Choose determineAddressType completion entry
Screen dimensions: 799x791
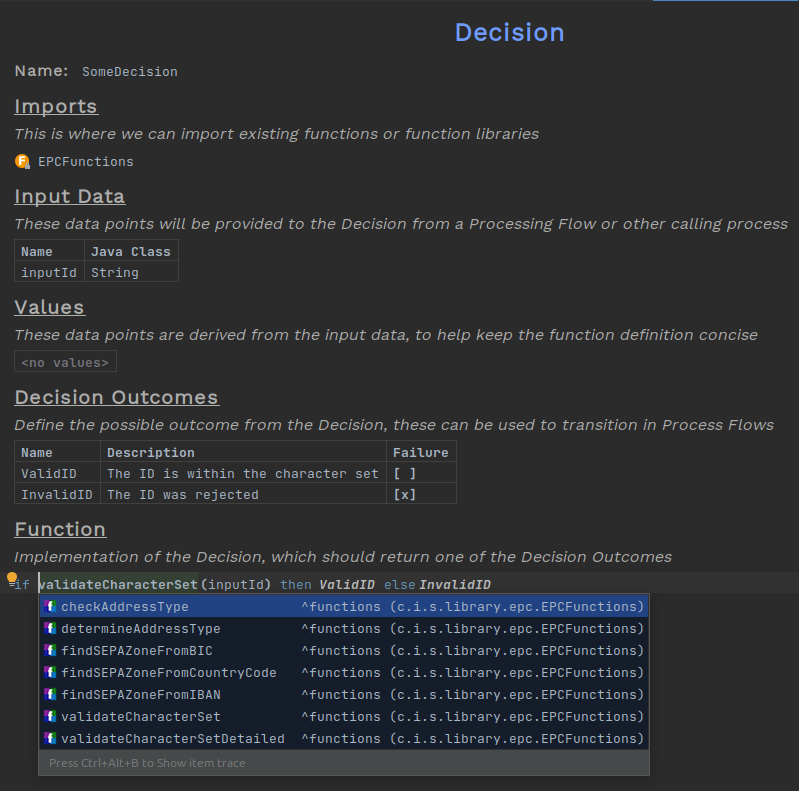tap(344, 628)
